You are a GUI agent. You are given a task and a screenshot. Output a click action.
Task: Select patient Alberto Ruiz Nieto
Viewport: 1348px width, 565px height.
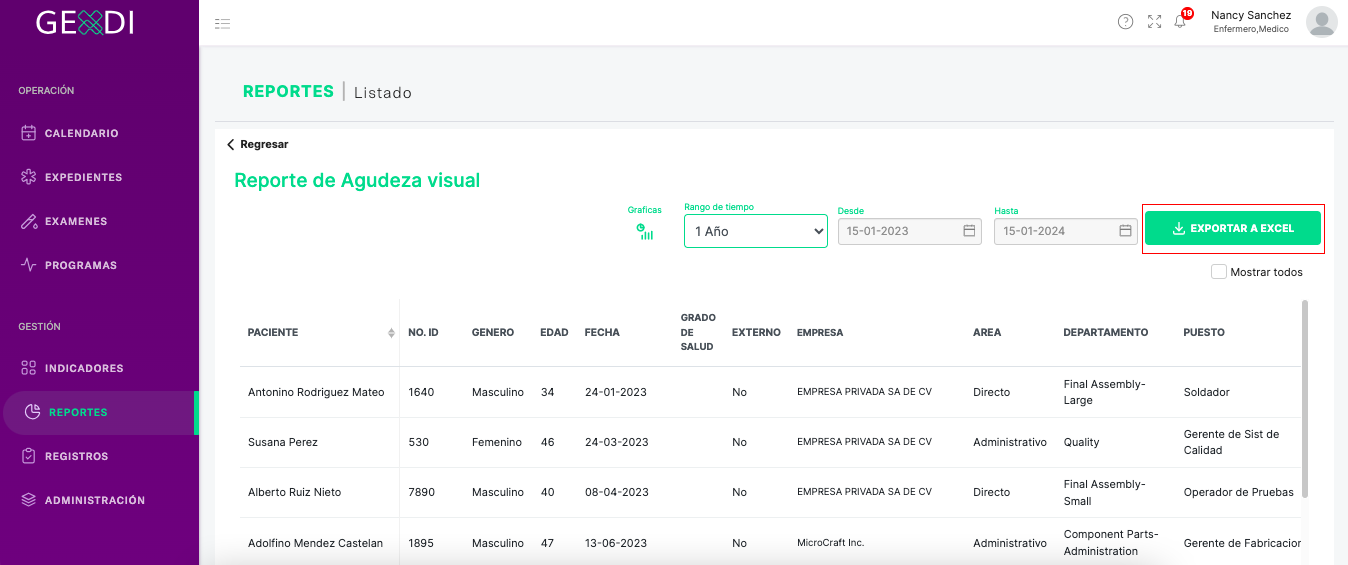tap(294, 492)
